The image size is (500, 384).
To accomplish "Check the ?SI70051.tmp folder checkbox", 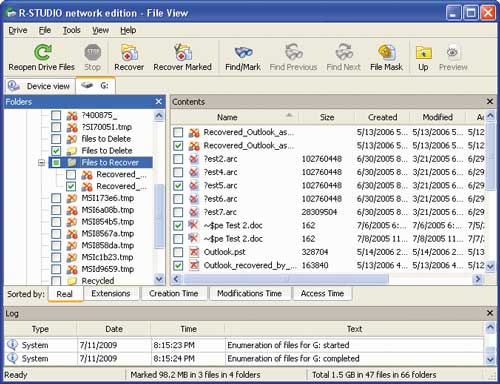I will pyautogui.click(x=56, y=127).
